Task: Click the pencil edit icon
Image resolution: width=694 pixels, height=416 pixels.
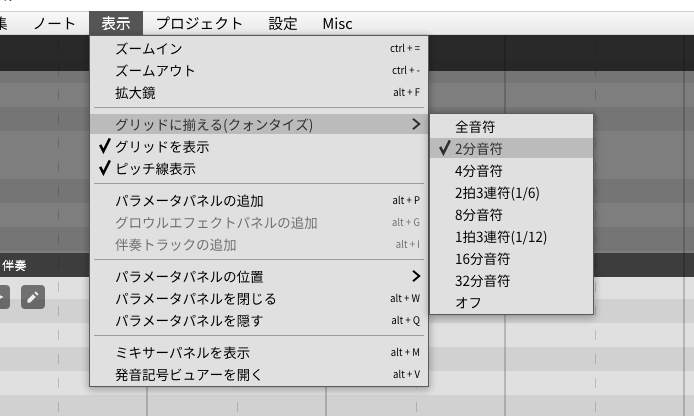Action: pyautogui.click(x=33, y=297)
